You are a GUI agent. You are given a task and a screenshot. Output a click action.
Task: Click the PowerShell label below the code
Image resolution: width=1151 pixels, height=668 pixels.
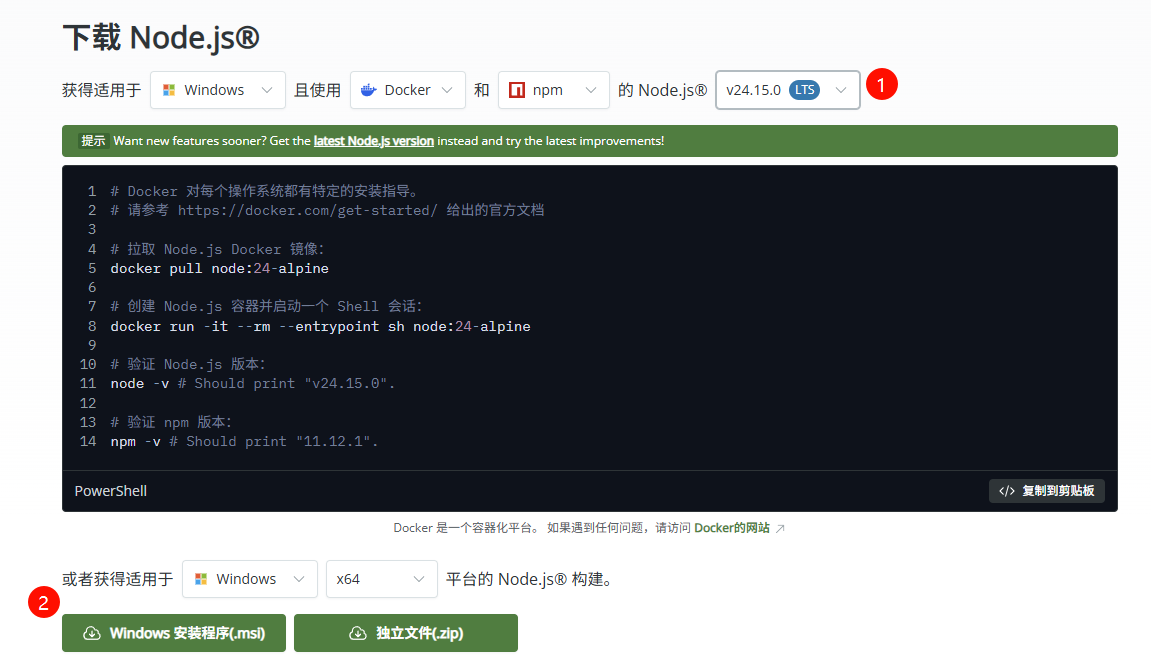pos(111,491)
